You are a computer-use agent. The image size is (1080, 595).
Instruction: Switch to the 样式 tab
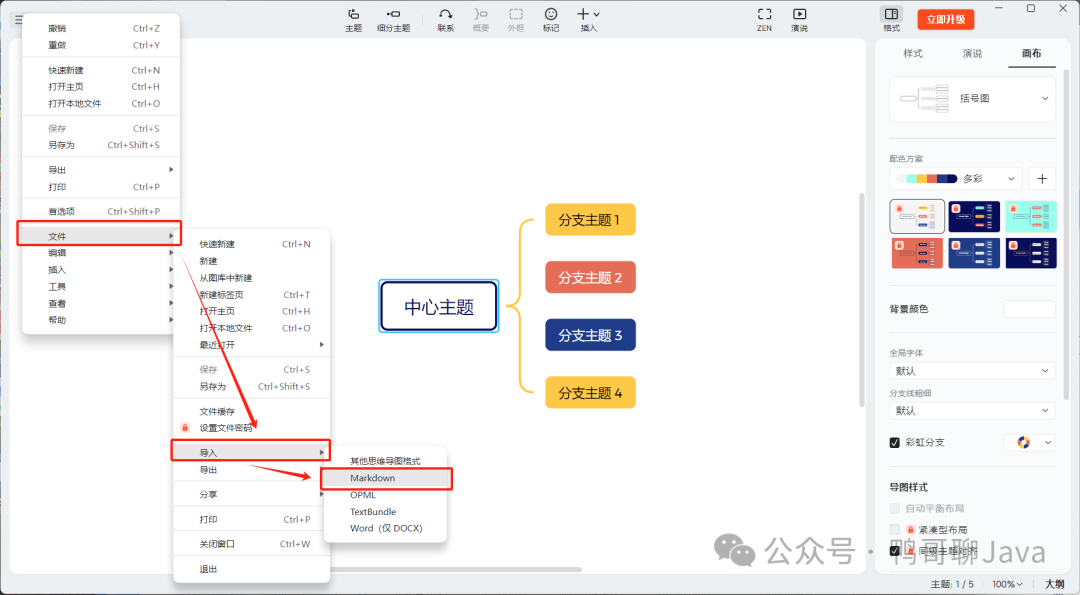[x=913, y=54]
